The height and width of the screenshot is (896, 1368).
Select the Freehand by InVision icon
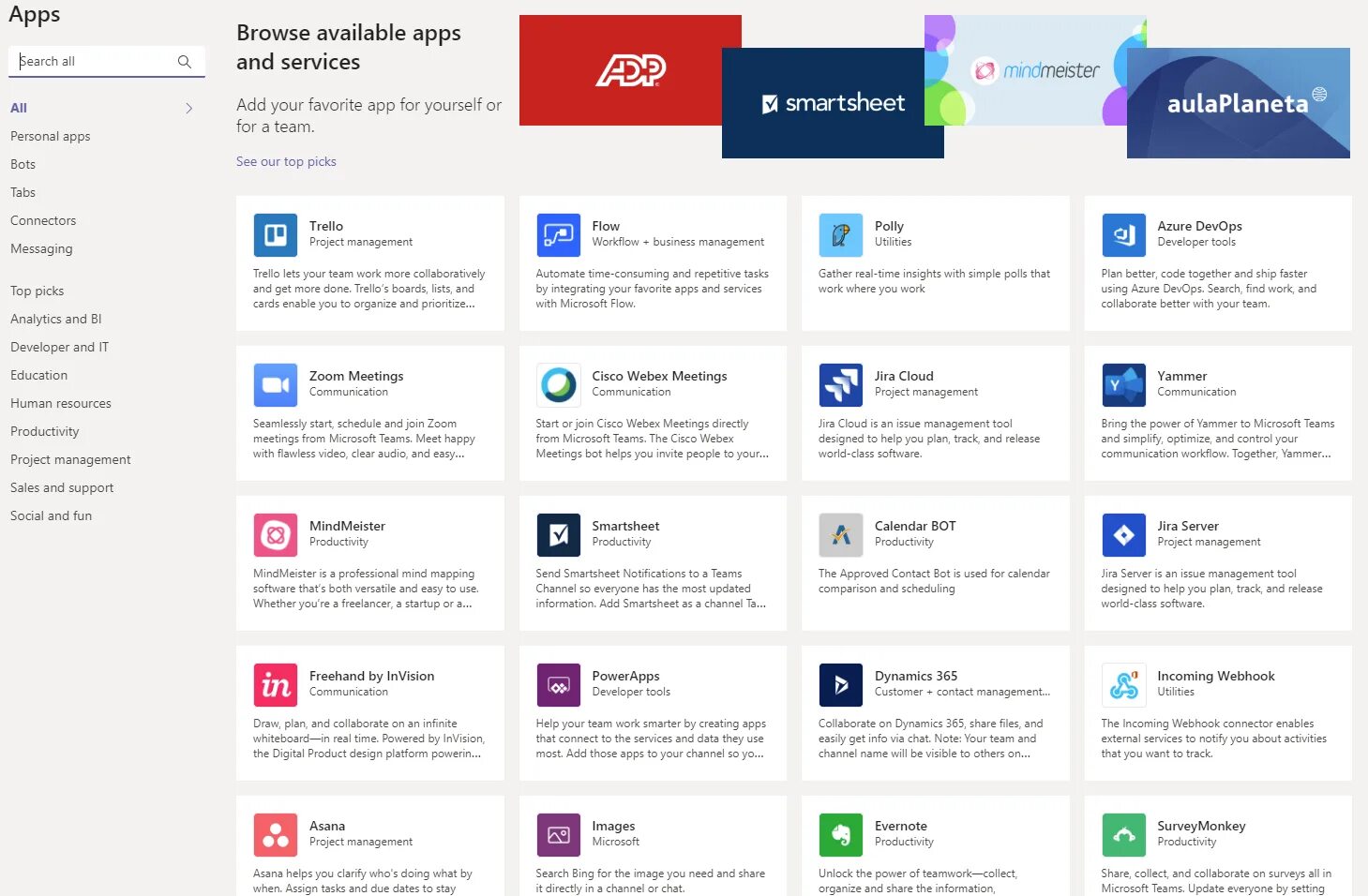coord(276,685)
